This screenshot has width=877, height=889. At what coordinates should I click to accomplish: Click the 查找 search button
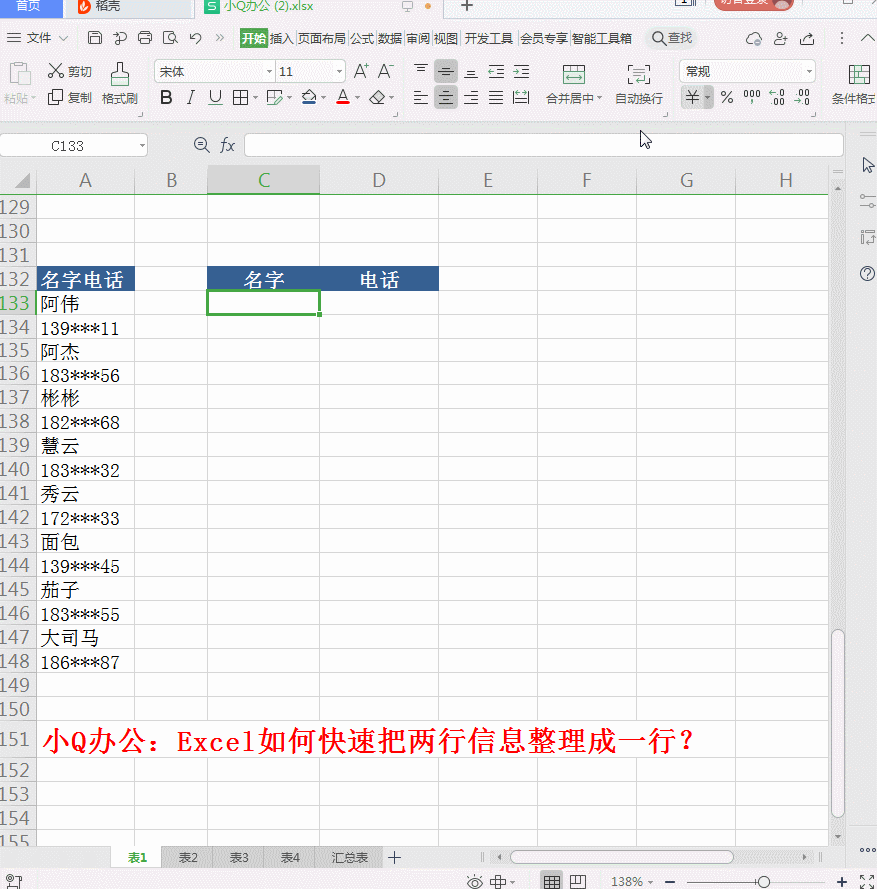point(672,38)
